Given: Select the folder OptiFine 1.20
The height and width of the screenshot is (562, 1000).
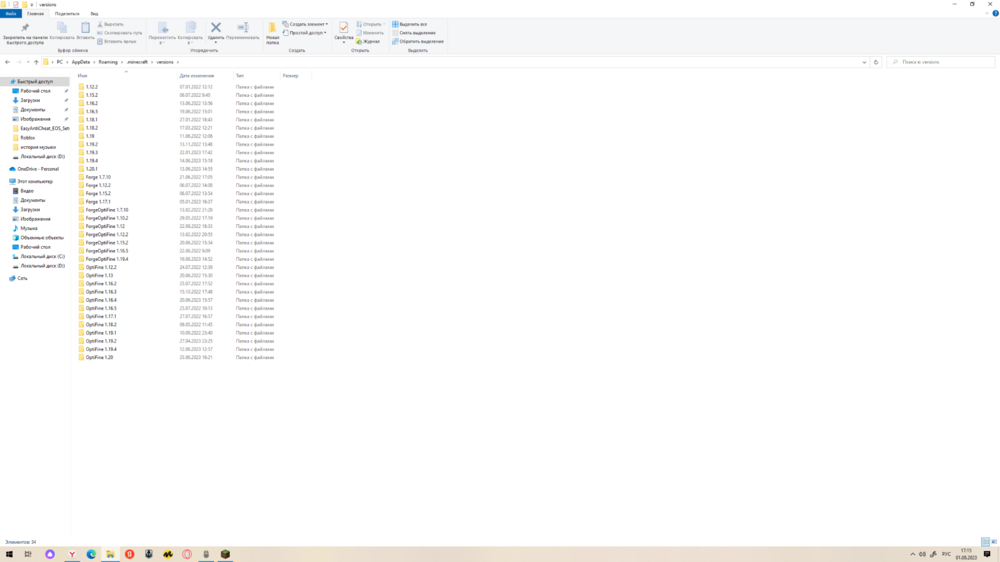Looking at the screenshot, I should tap(99, 357).
